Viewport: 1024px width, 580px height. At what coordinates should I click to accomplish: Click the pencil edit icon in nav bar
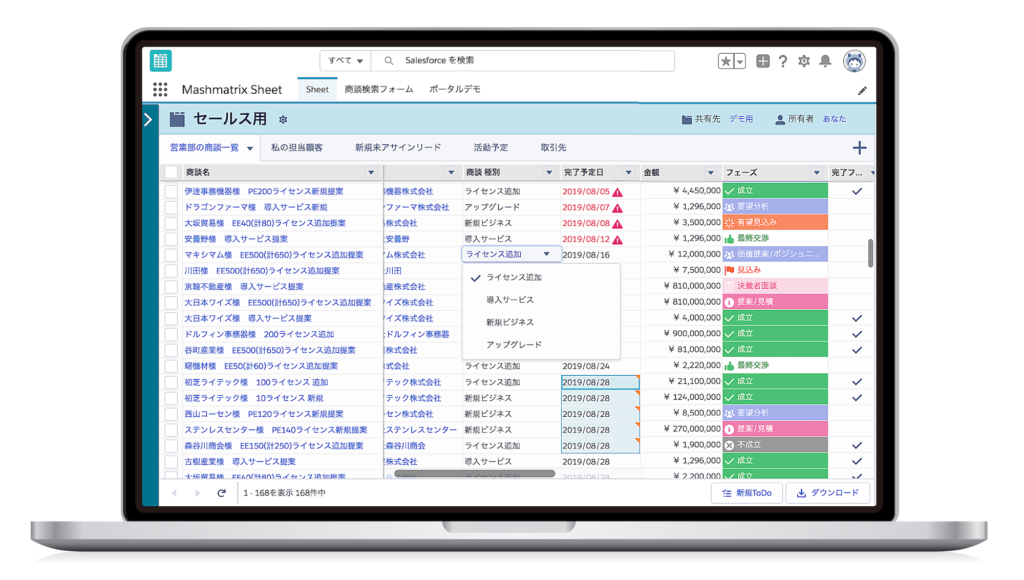(x=862, y=90)
